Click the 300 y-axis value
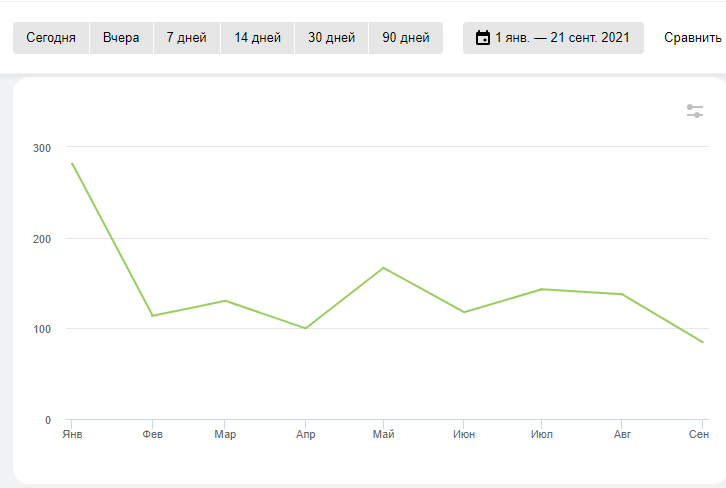Screen dimensions: 726x488 click(42, 148)
